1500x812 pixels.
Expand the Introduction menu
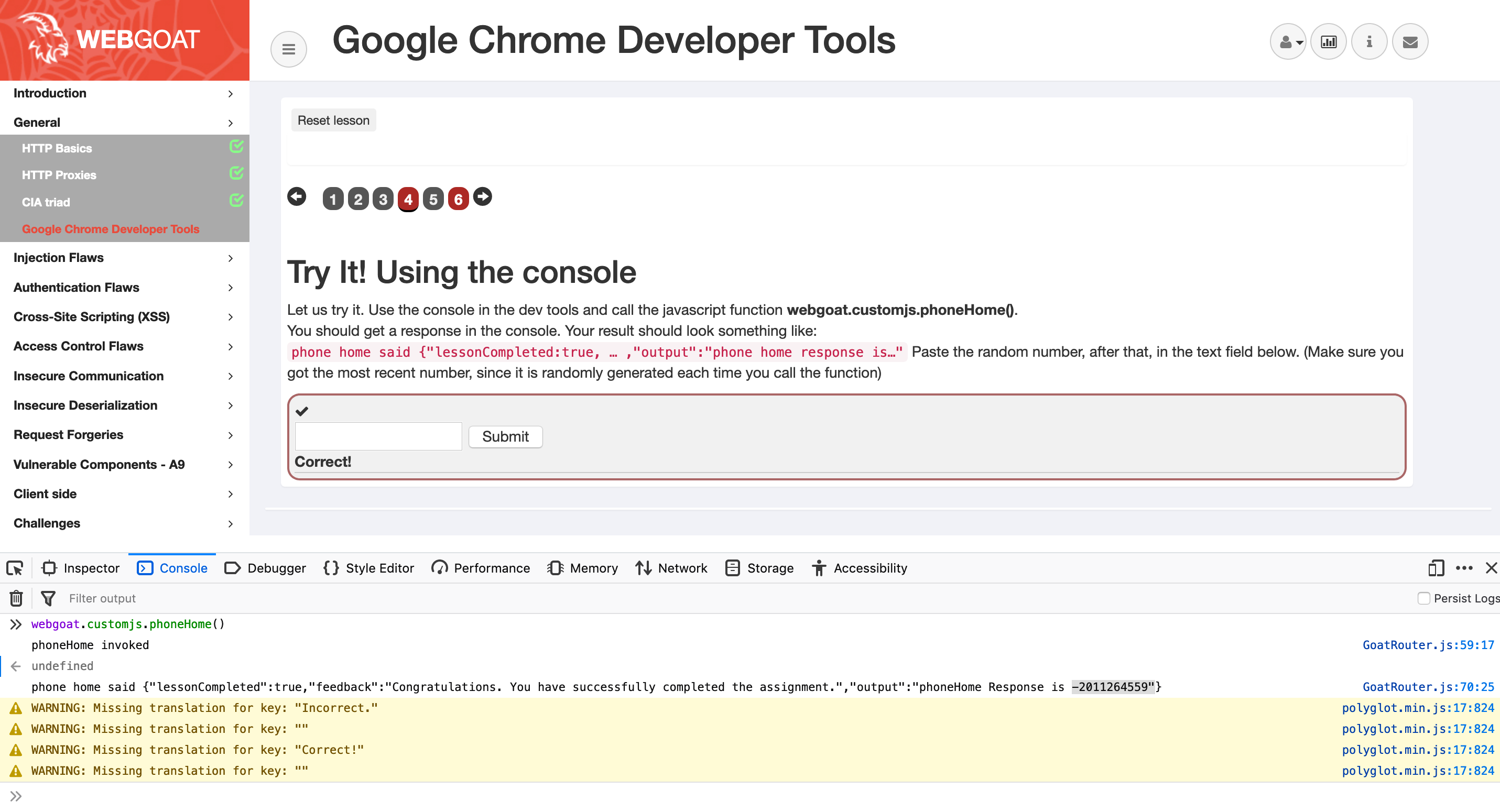[125, 93]
